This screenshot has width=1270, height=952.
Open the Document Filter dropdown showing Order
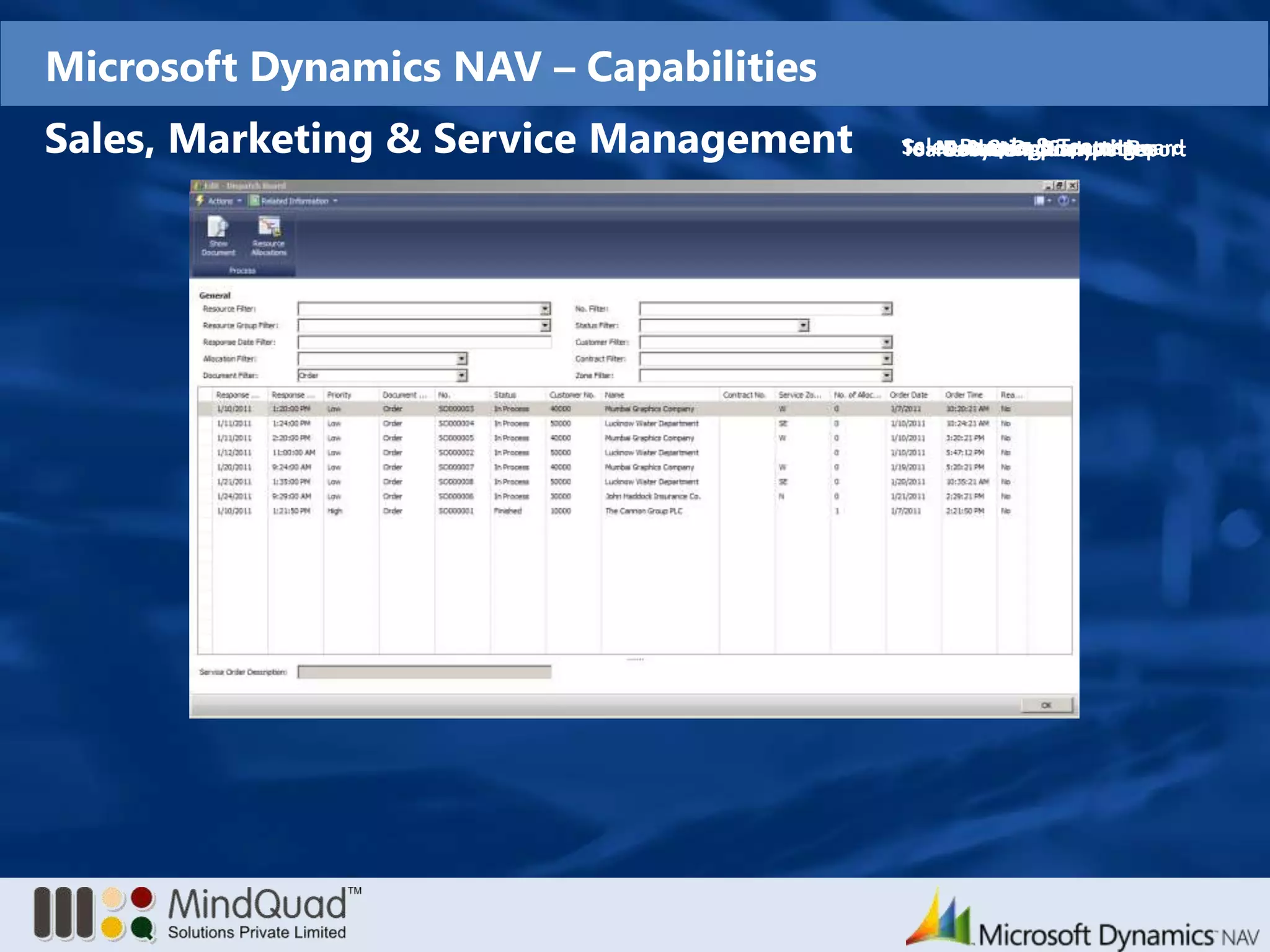461,376
